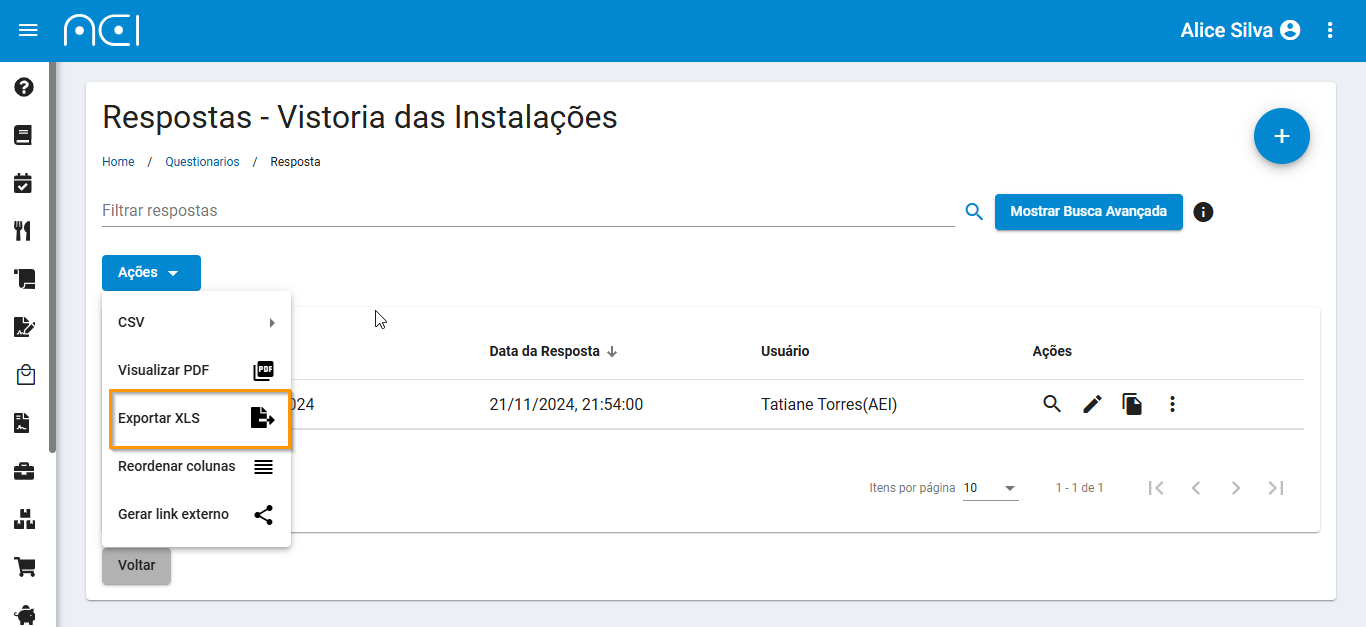This screenshot has width=1366, height=627.
Task: Open the shopping bag sidebar icon
Action: pyautogui.click(x=23, y=375)
